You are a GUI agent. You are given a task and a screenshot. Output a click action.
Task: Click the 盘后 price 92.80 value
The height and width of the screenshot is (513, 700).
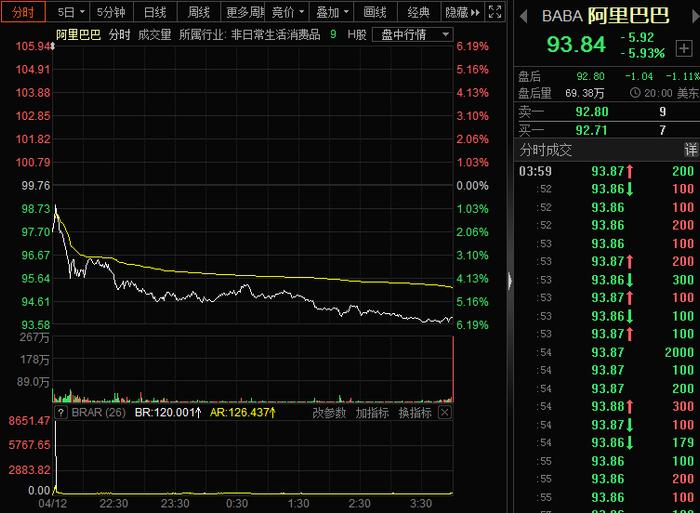[x=590, y=76]
